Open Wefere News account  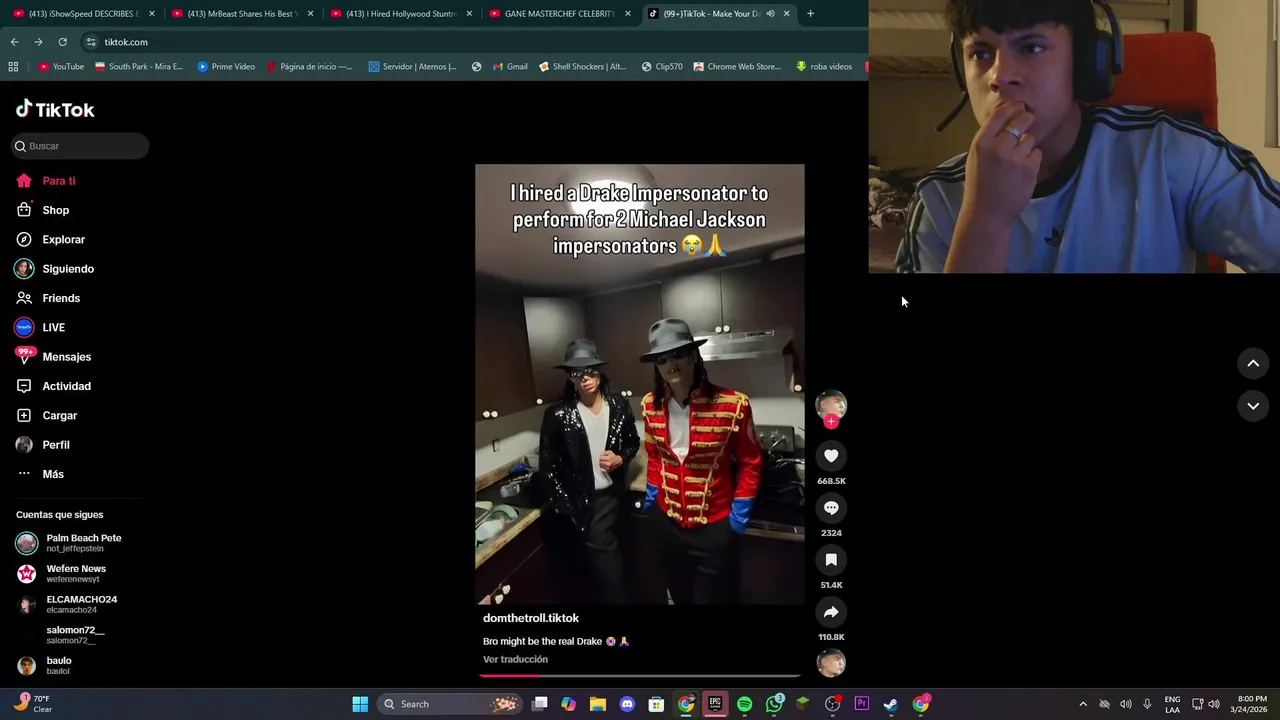(60, 574)
